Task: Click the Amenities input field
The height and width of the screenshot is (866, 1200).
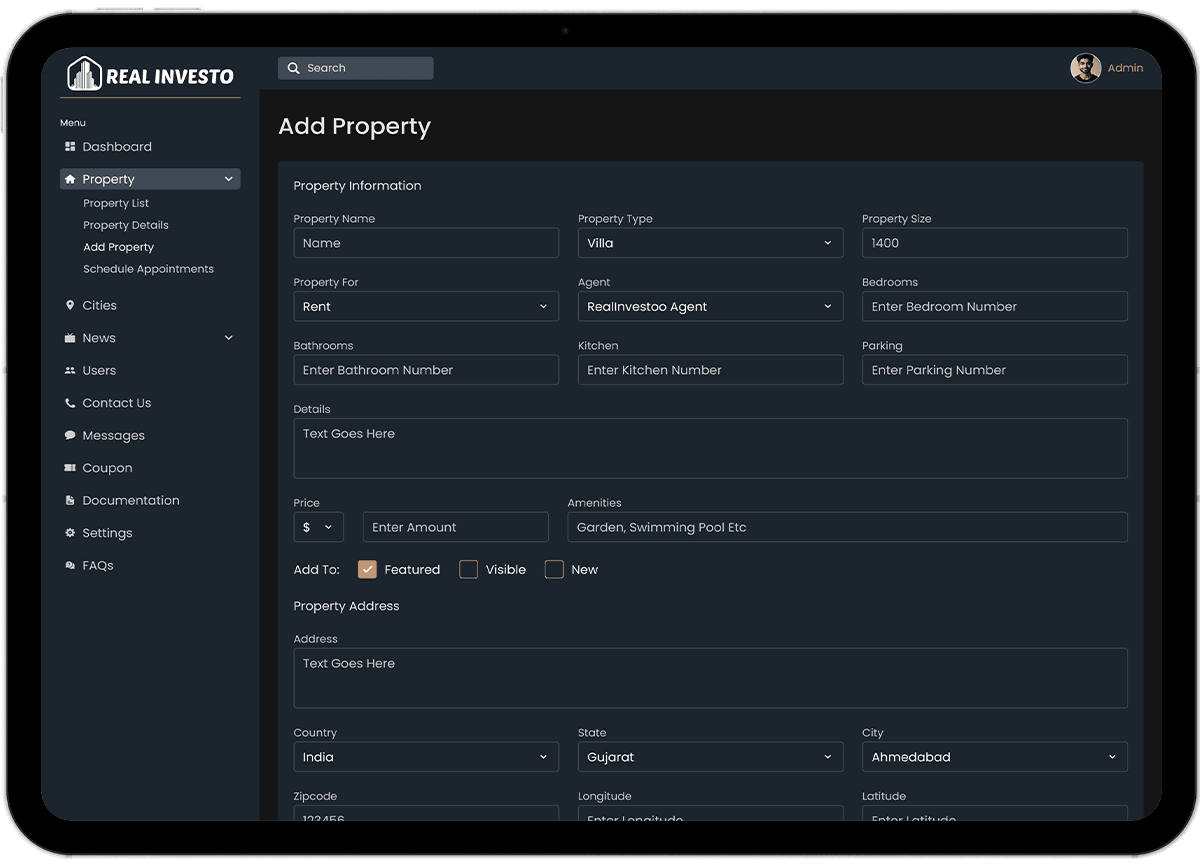Action: point(848,527)
